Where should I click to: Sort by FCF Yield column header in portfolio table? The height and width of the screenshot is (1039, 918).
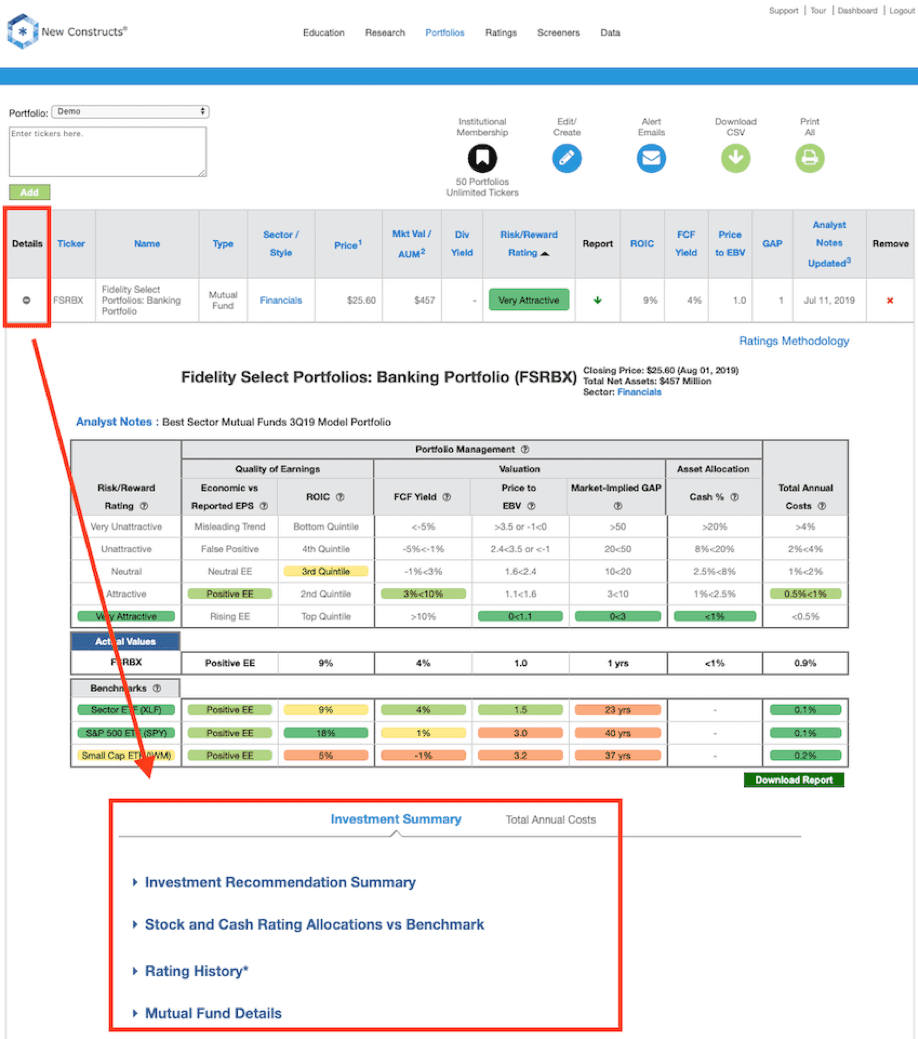tap(686, 244)
